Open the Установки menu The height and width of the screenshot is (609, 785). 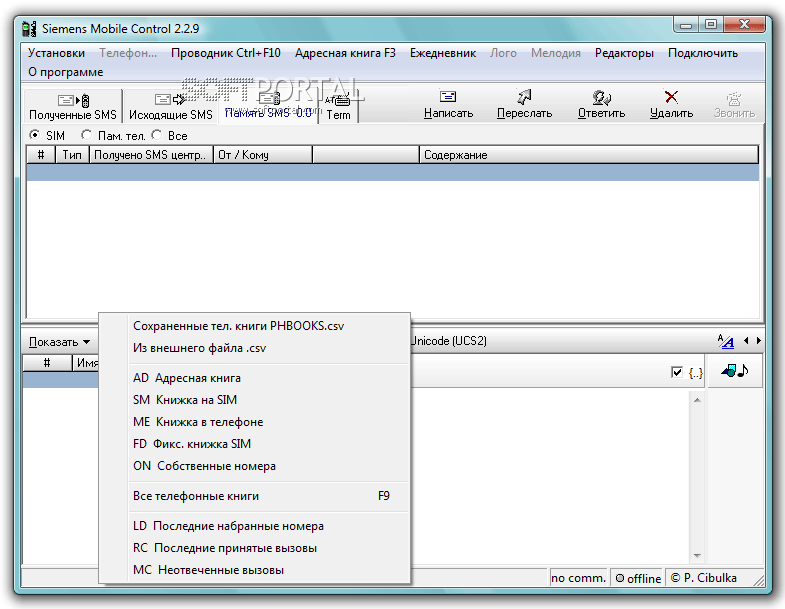point(56,53)
